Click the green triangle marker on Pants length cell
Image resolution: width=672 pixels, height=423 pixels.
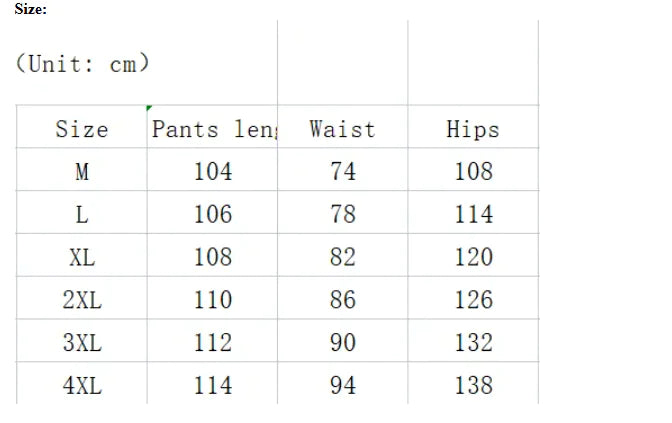[x=150, y=108]
